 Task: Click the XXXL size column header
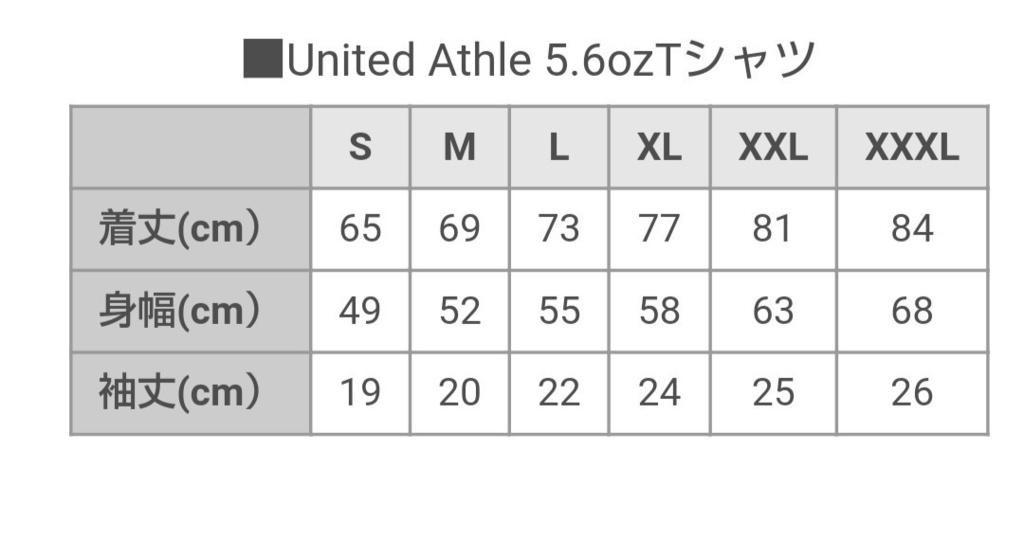click(x=912, y=148)
